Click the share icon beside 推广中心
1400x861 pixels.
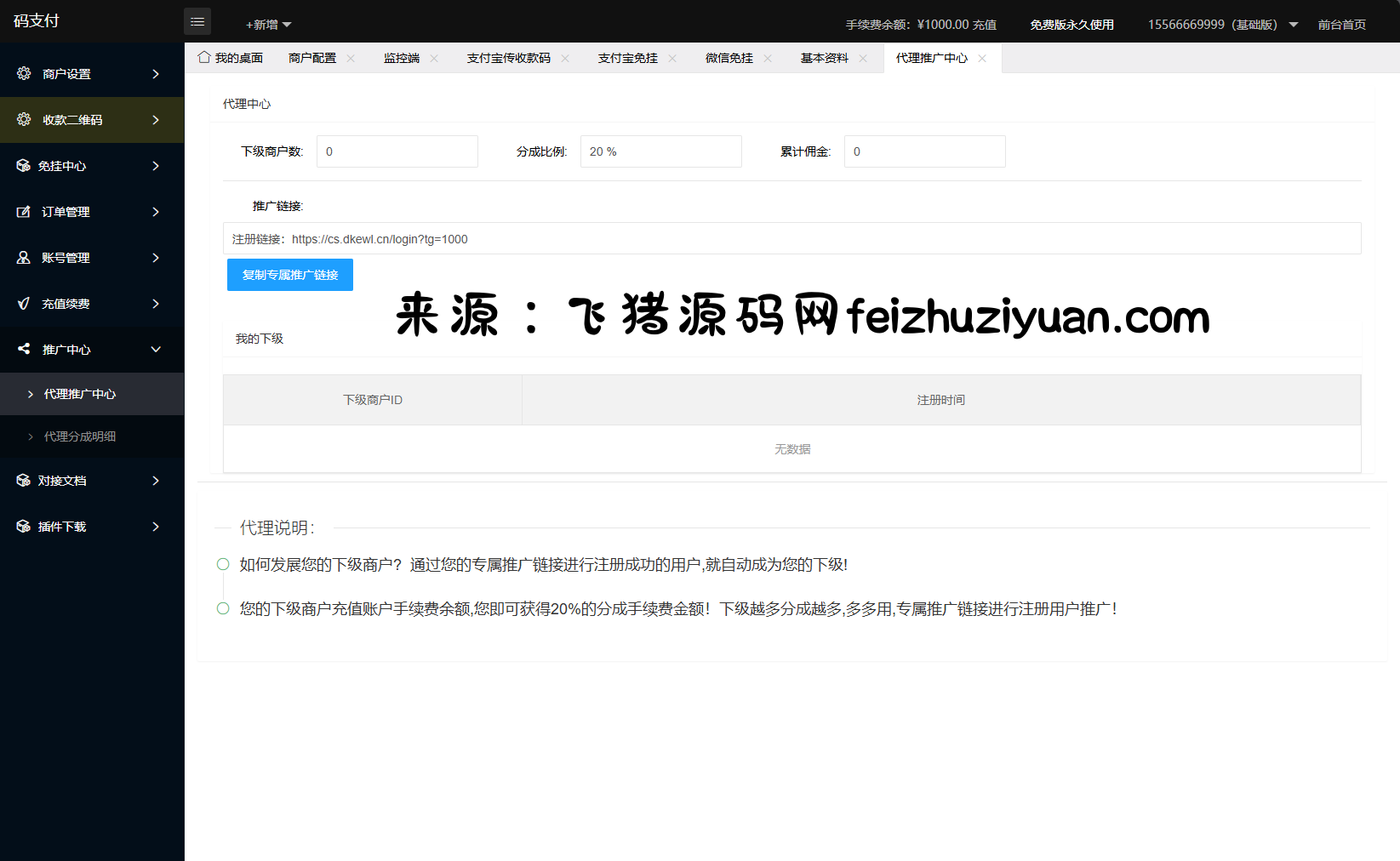[24, 350]
